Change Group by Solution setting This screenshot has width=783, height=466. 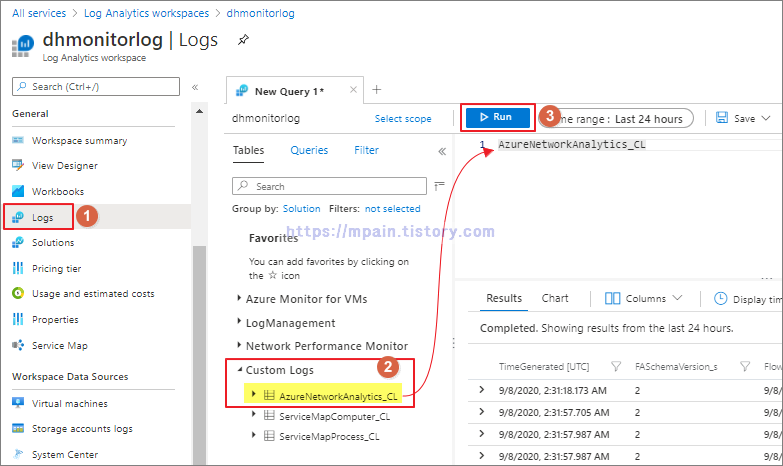[302, 209]
